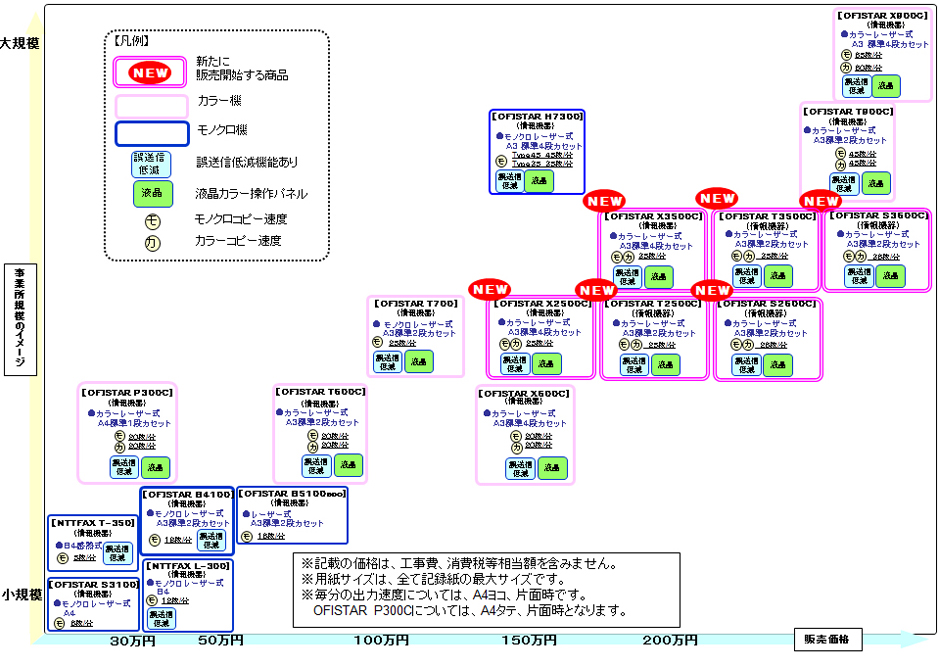Screen dimensions: 939x667
Task: Click the green 液晶 icon in the legend
Action: [x=153, y=193]
